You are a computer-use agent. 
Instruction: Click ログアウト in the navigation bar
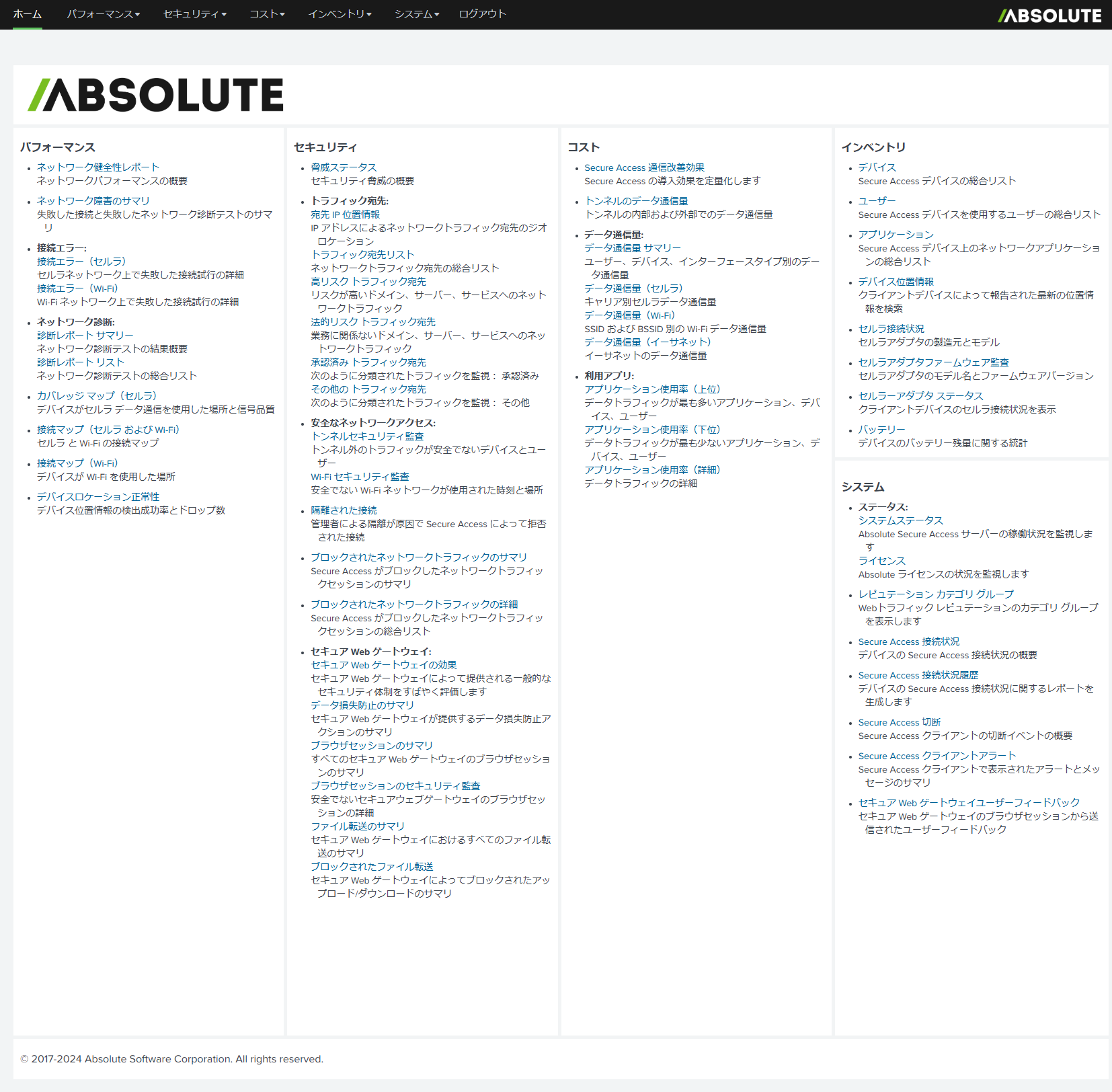482,14
